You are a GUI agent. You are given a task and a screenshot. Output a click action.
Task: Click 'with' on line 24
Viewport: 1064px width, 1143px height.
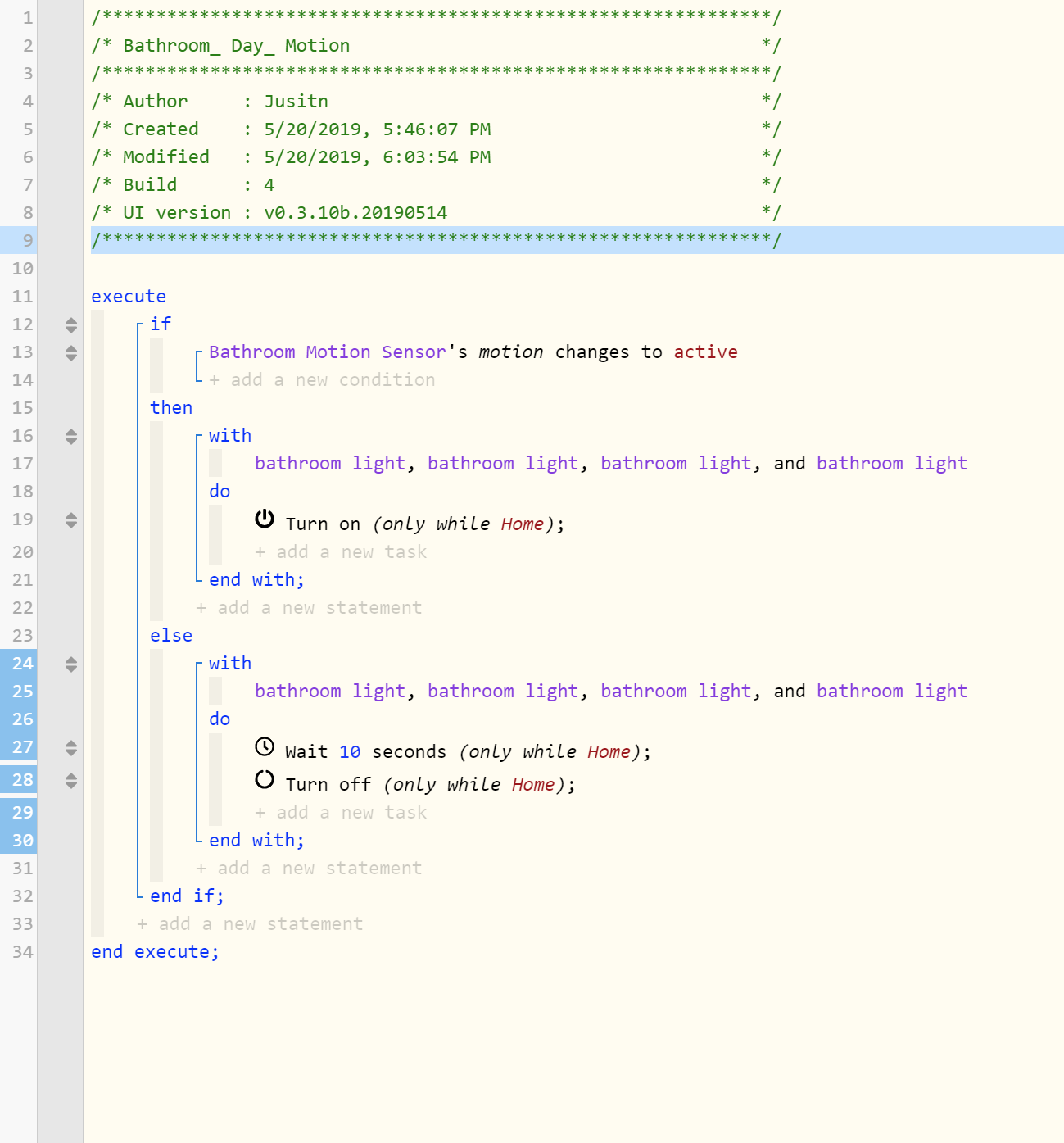click(230, 663)
